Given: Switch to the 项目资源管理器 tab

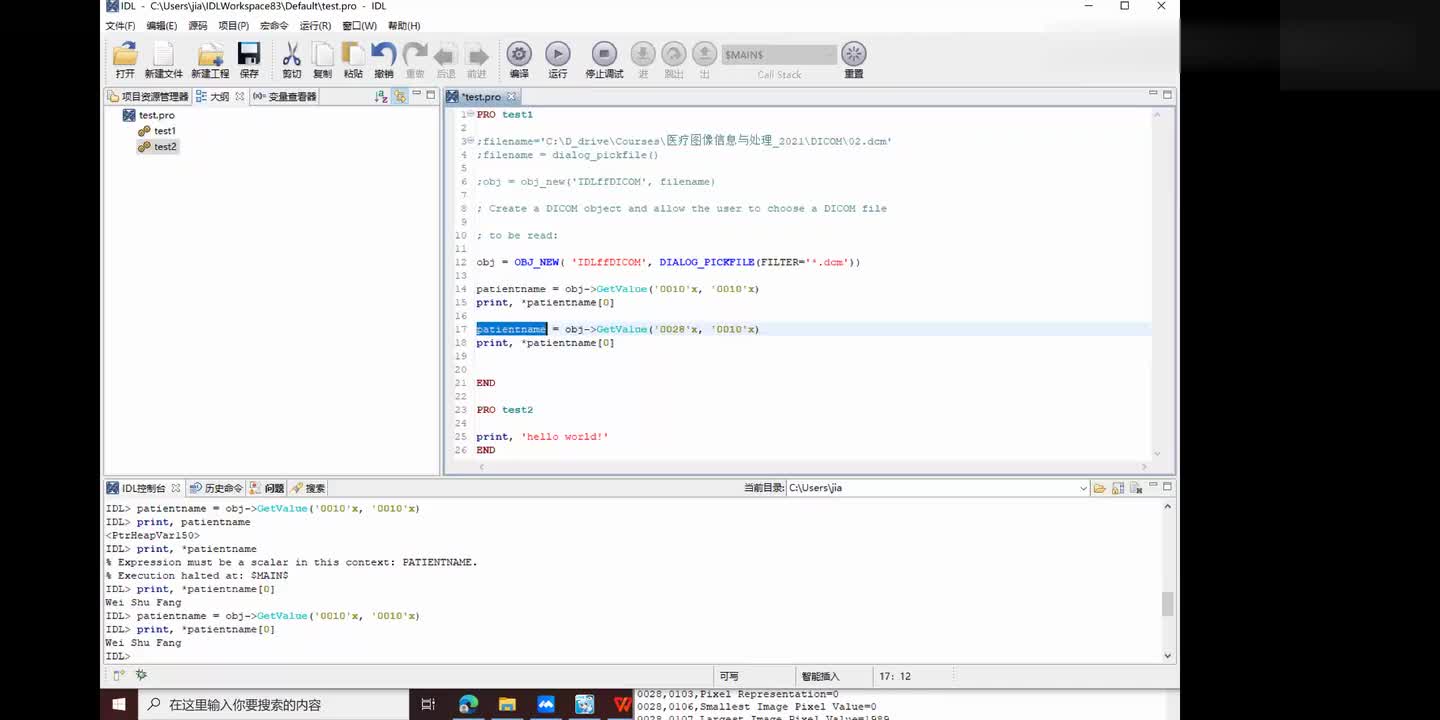Looking at the screenshot, I should (x=148, y=97).
